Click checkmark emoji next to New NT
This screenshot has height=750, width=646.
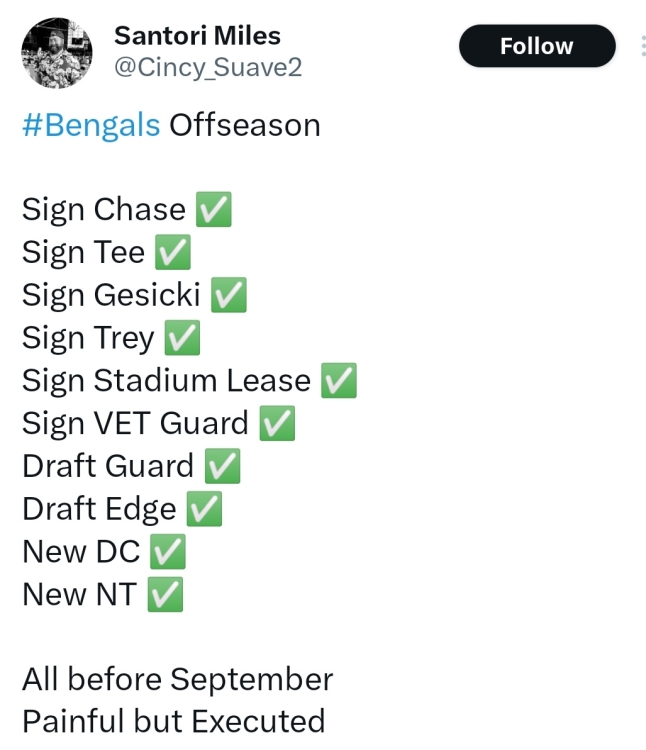[x=165, y=595]
